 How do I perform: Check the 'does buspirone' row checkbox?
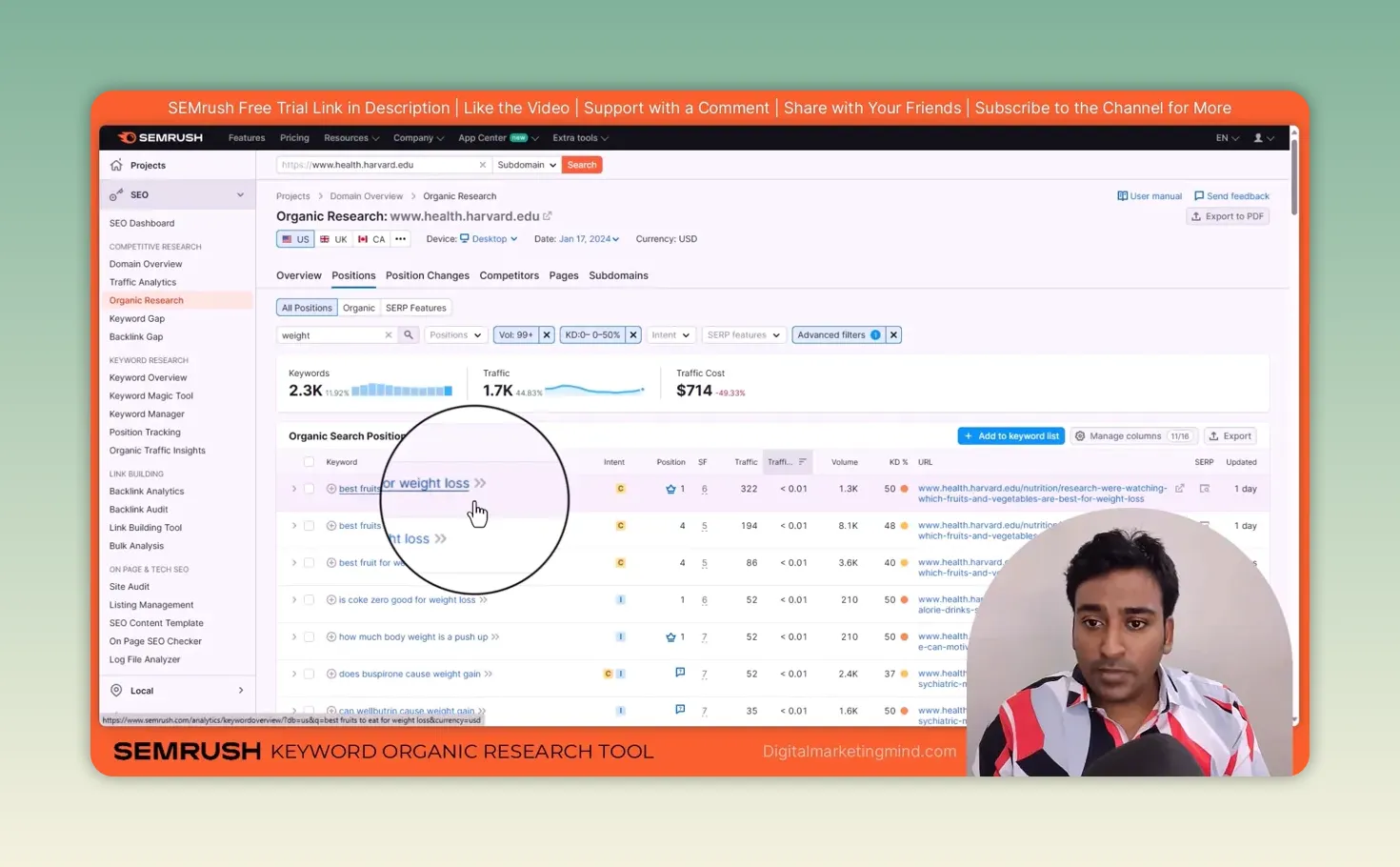click(x=309, y=675)
